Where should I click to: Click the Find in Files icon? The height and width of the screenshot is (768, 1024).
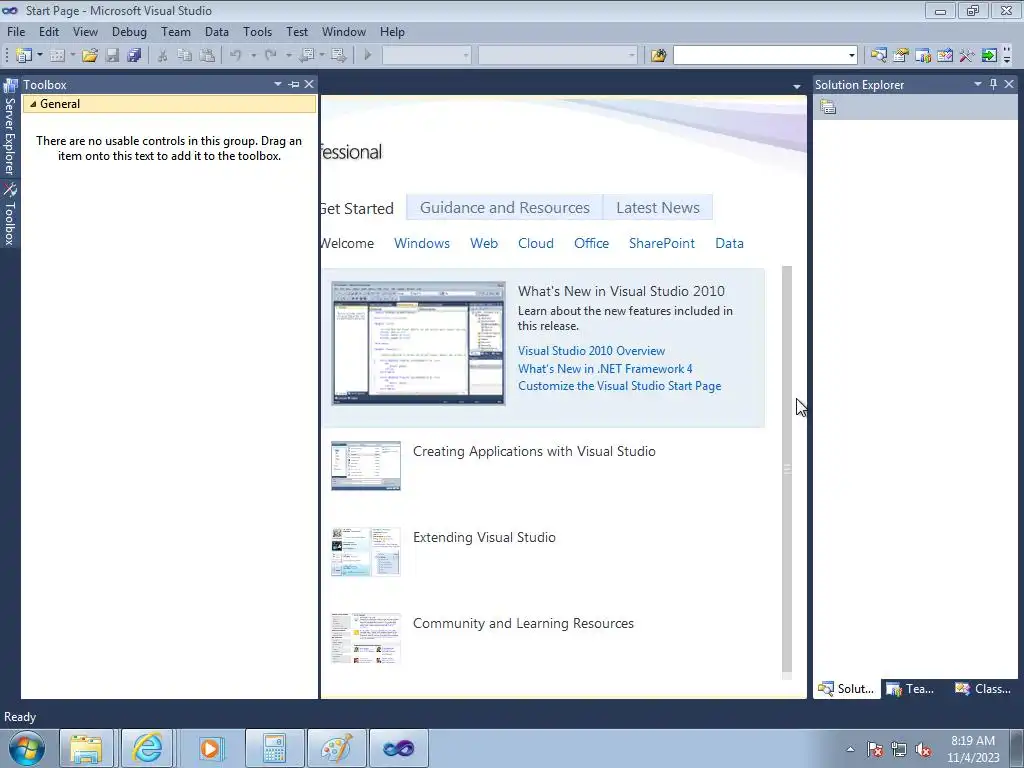point(658,56)
